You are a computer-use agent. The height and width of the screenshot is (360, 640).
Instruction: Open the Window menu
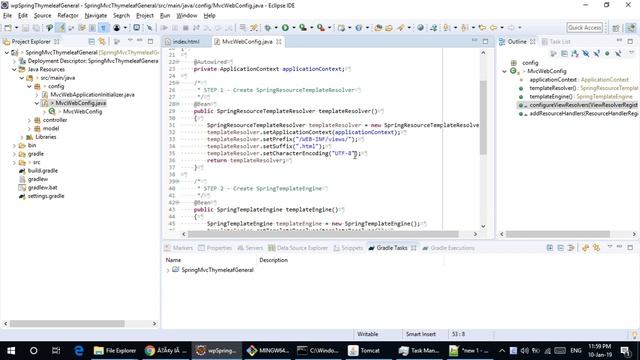pyautogui.click(x=187, y=16)
